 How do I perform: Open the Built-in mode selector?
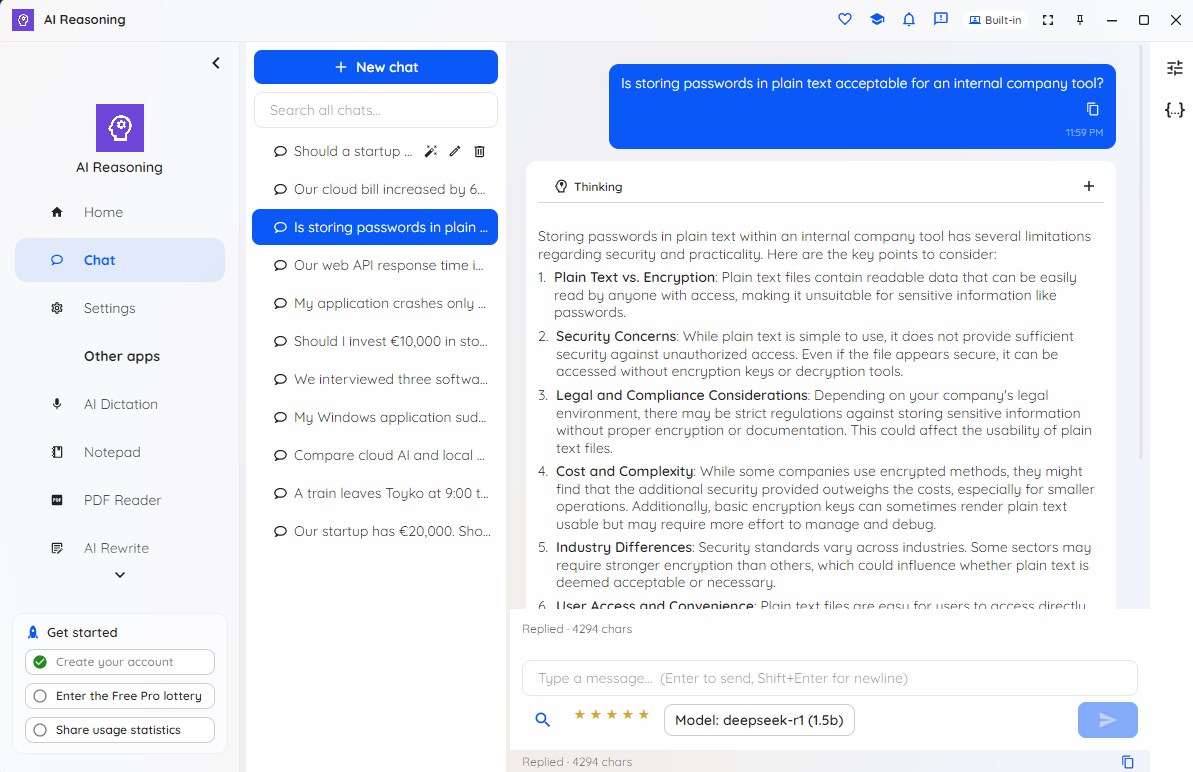pyautogui.click(x=995, y=20)
